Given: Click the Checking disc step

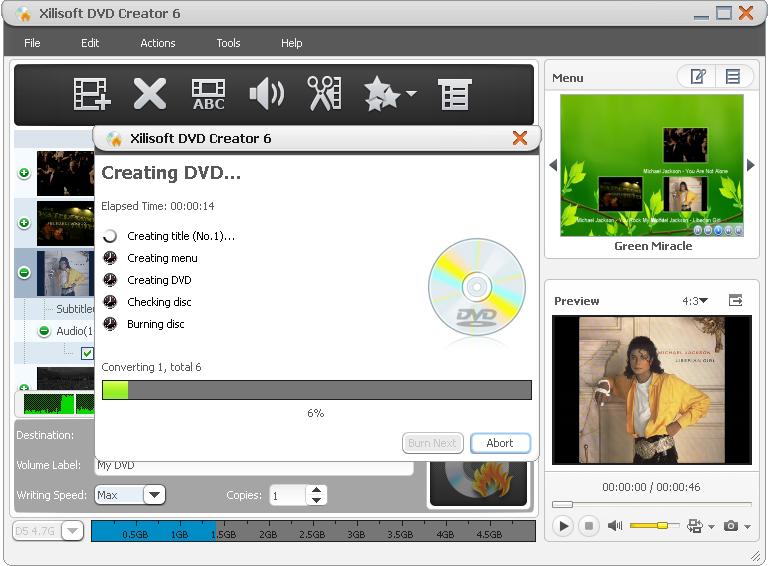Looking at the screenshot, I should (159, 302).
